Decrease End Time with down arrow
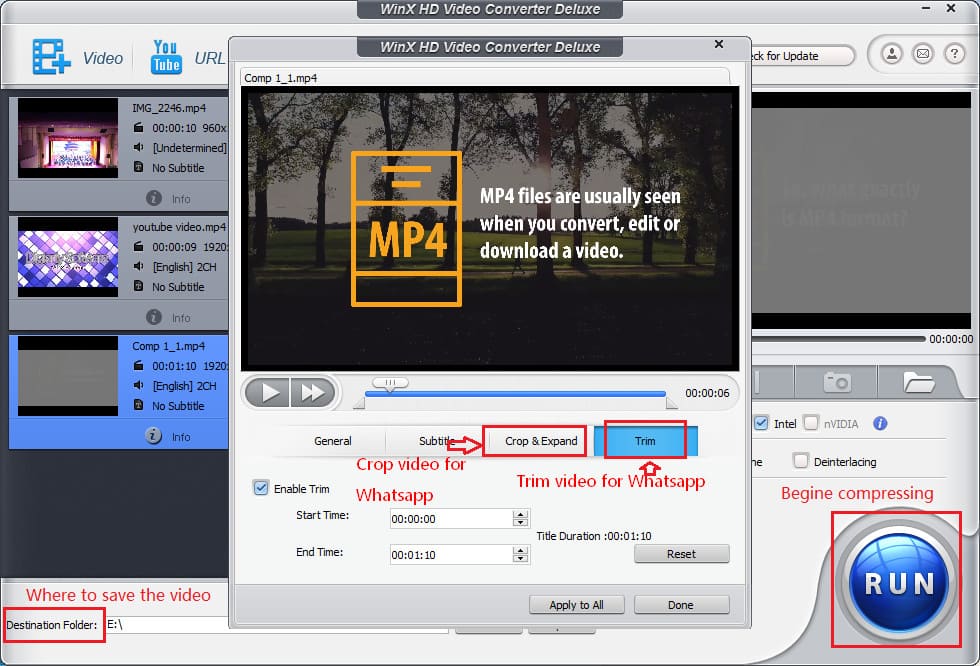This screenshot has width=980, height=666. pyautogui.click(x=520, y=559)
